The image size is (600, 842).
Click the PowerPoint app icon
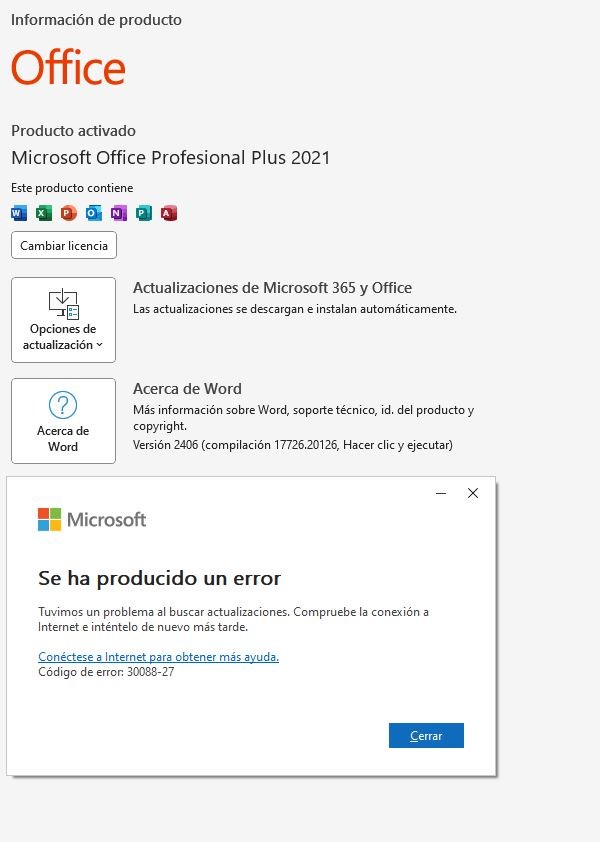point(69,213)
